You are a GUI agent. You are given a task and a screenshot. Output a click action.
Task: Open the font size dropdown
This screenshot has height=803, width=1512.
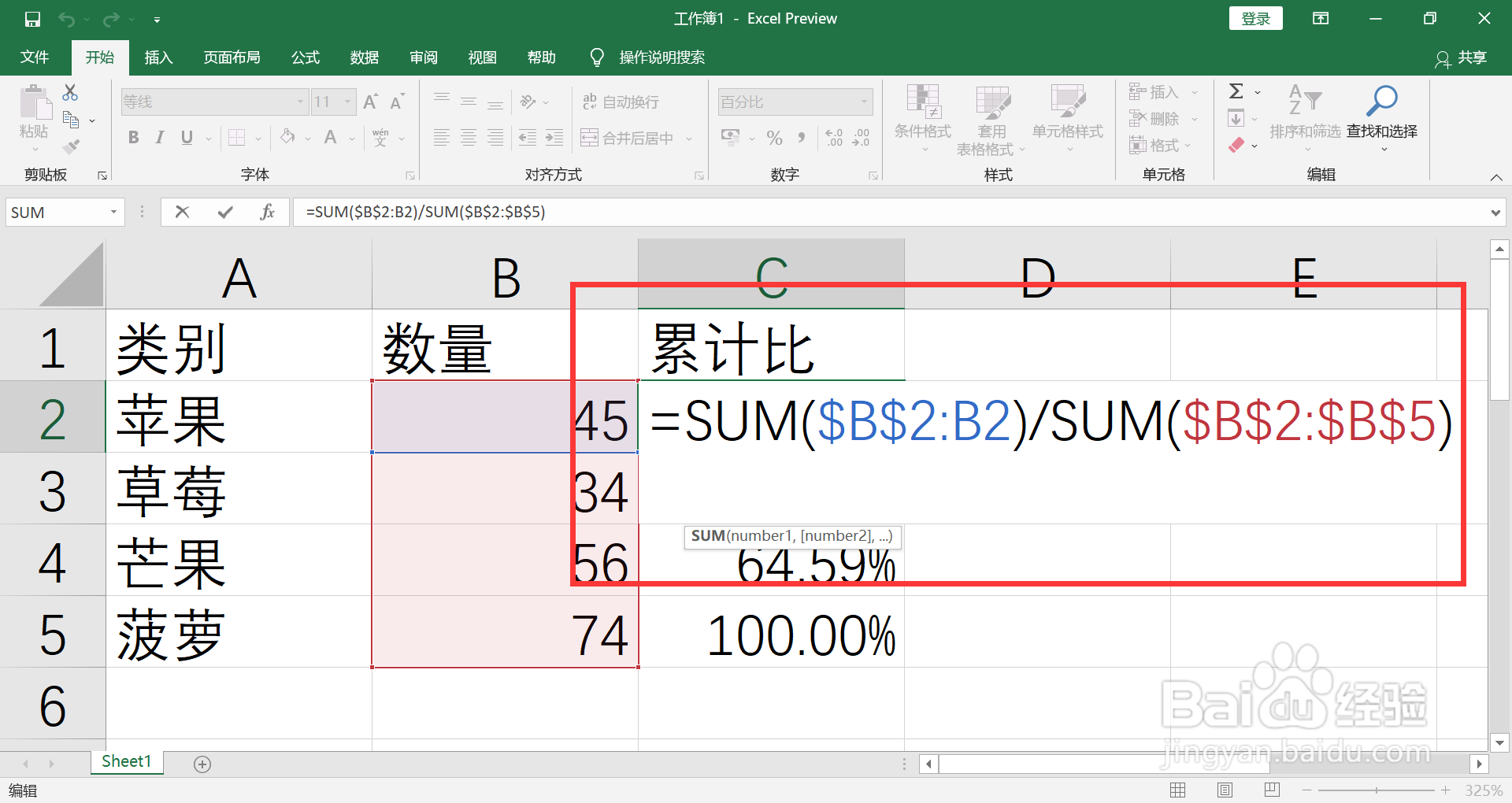point(347,102)
